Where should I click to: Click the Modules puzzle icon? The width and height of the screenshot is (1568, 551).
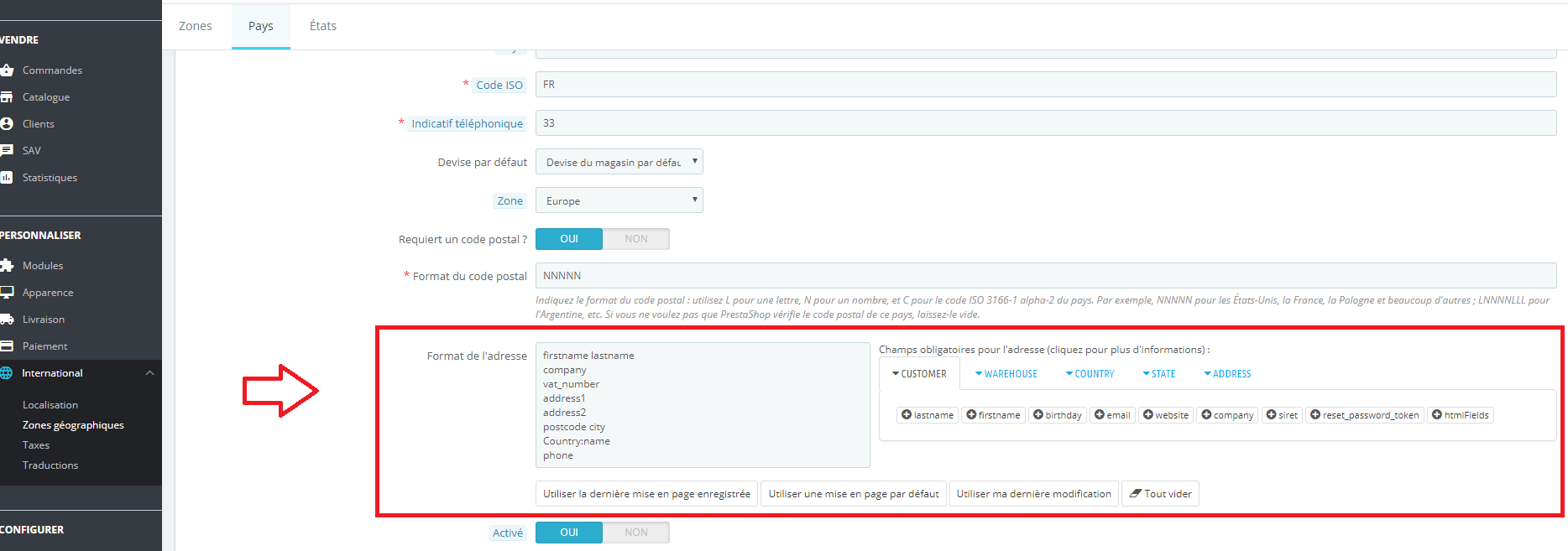7,266
